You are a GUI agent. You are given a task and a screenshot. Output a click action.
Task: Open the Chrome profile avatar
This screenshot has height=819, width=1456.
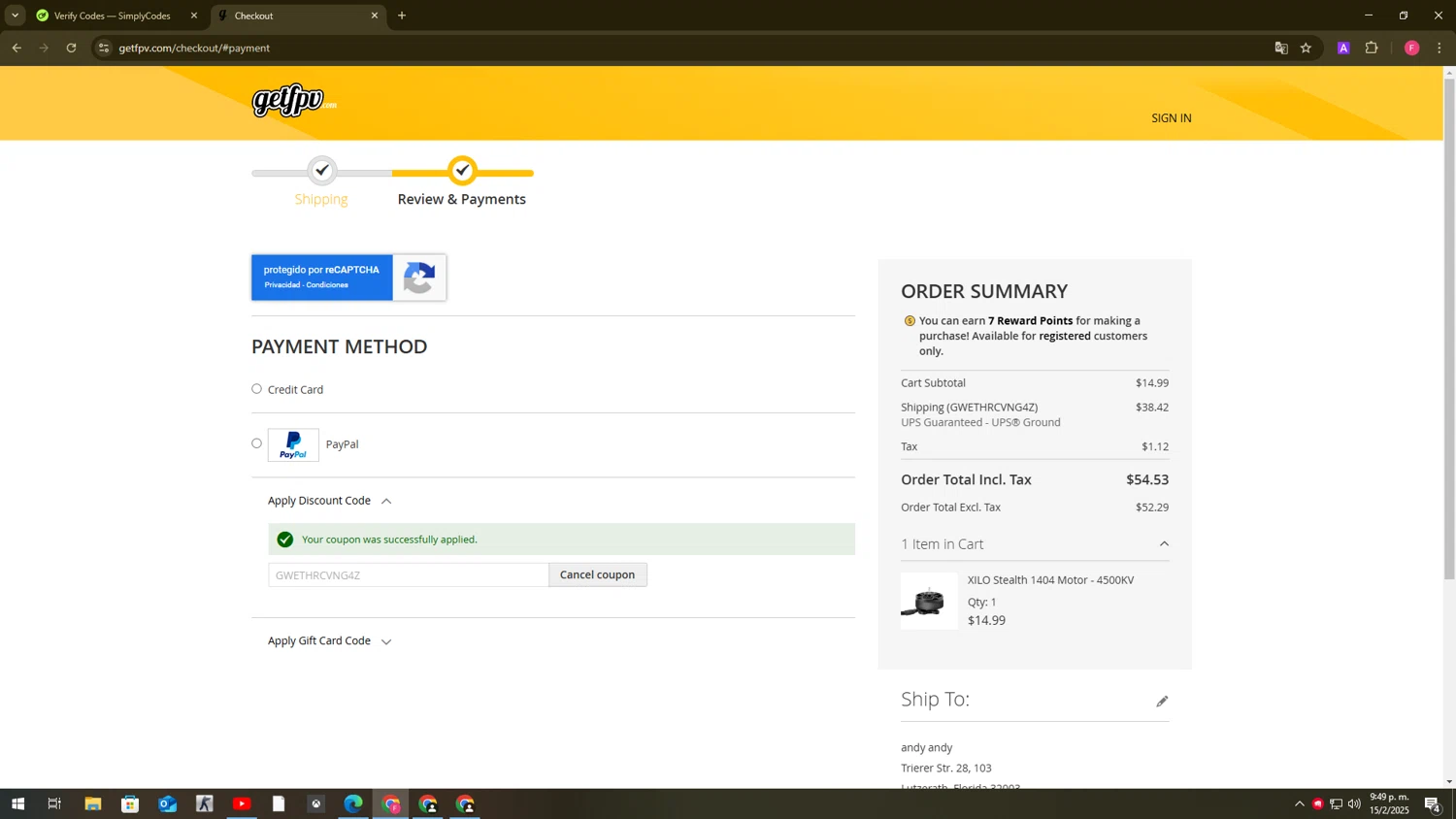(1411, 48)
